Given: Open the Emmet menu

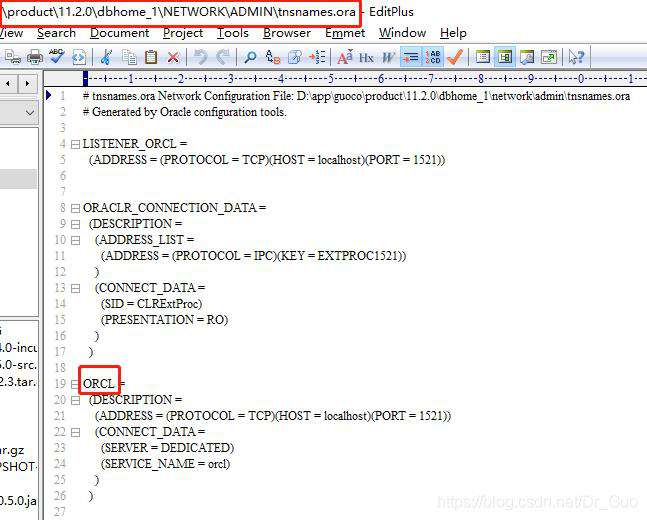Looking at the screenshot, I should [x=345, y=33].
